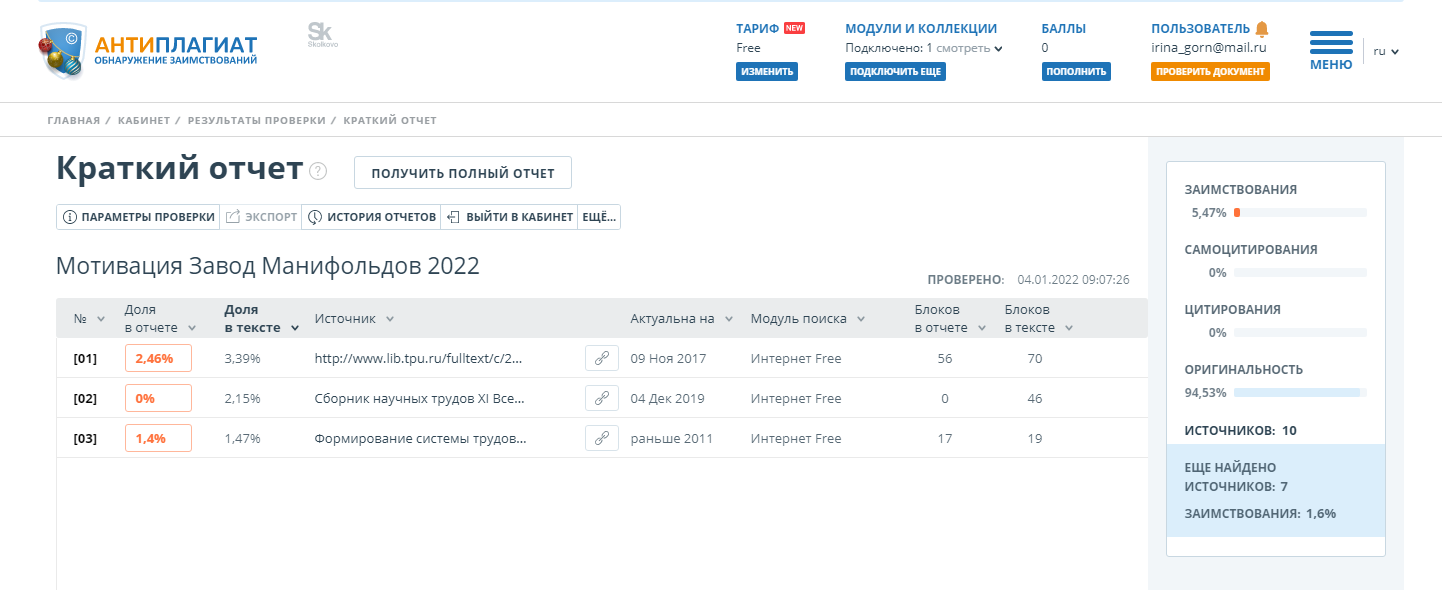Open the ru language dropdown
The height and width of the screenshot is (590, 1442).
pyautogui.click(x=1385, y=51)
